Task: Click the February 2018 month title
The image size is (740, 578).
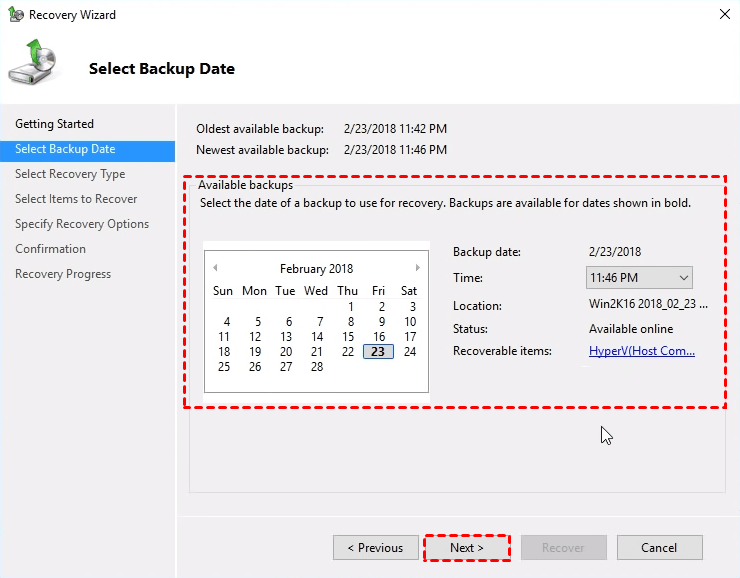Action: coord(316,268)
